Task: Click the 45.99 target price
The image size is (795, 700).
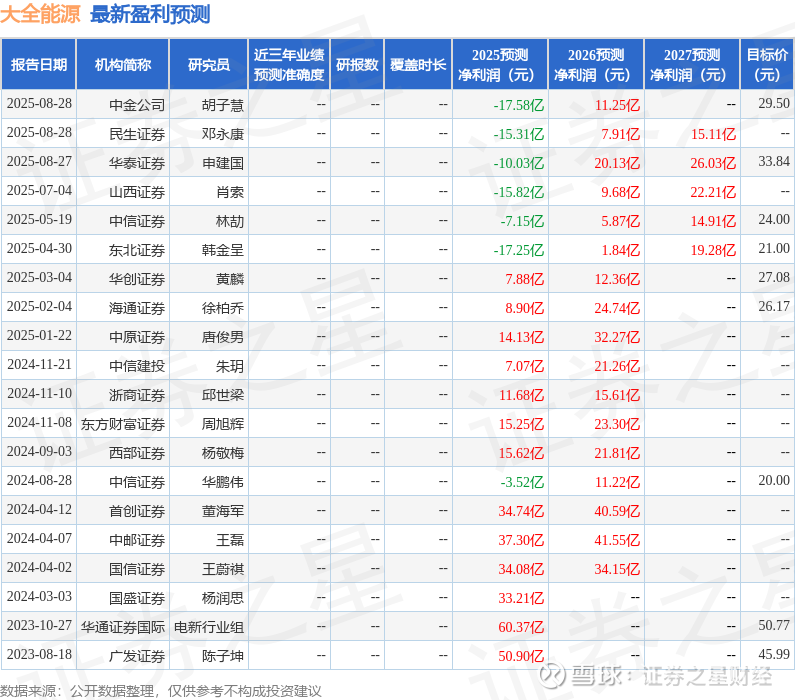Action: click(774, 654)
